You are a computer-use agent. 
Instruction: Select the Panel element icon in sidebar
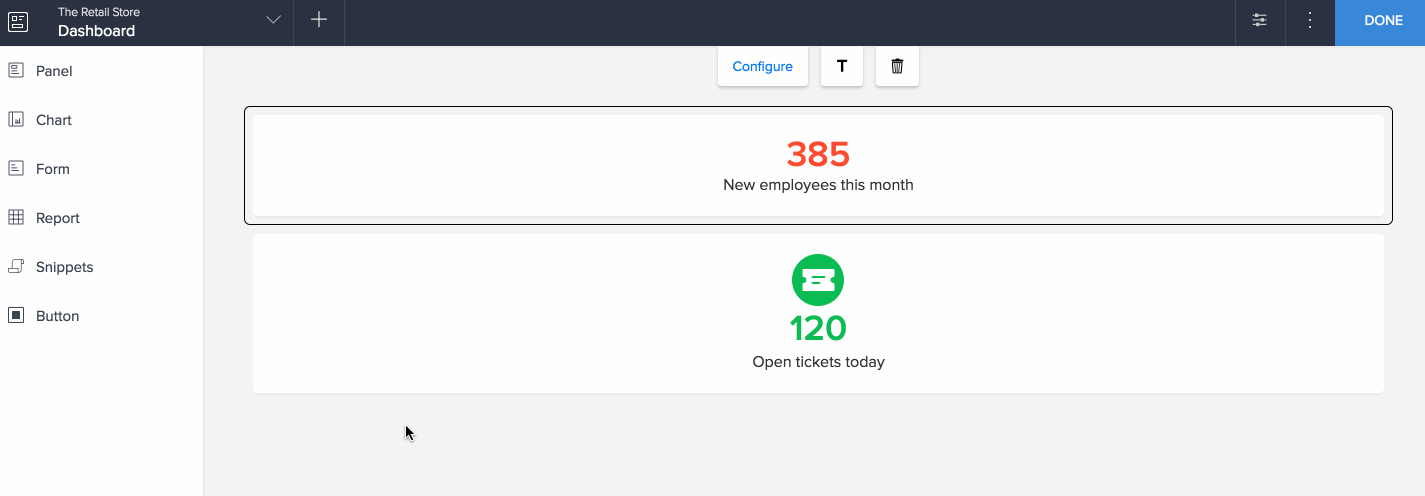16,71
